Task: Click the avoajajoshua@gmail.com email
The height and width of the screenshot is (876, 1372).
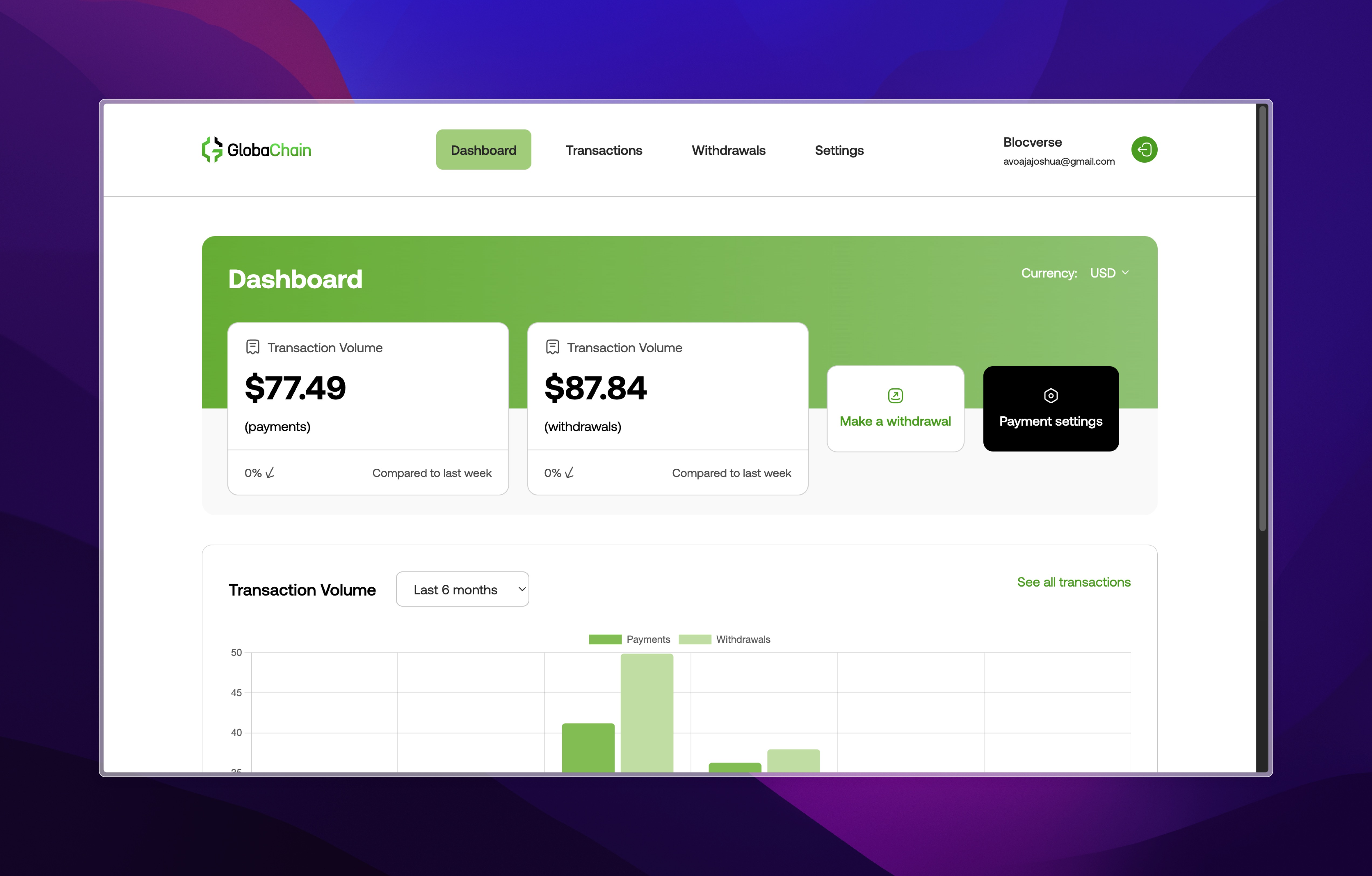Action: tap(1059, 161)
